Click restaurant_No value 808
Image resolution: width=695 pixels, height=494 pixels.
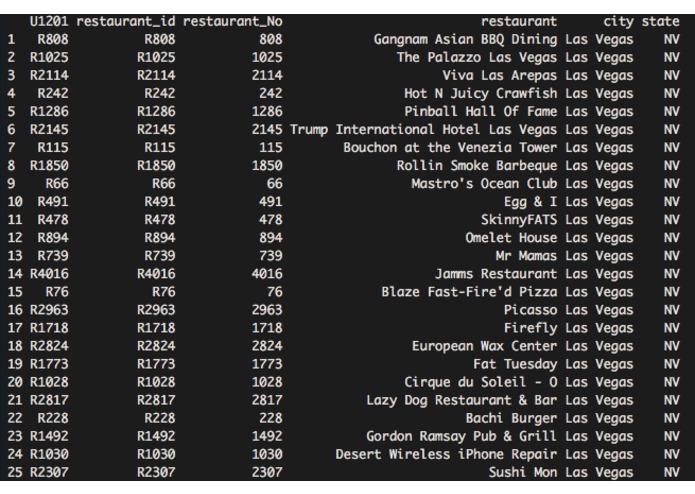[270, 39]
